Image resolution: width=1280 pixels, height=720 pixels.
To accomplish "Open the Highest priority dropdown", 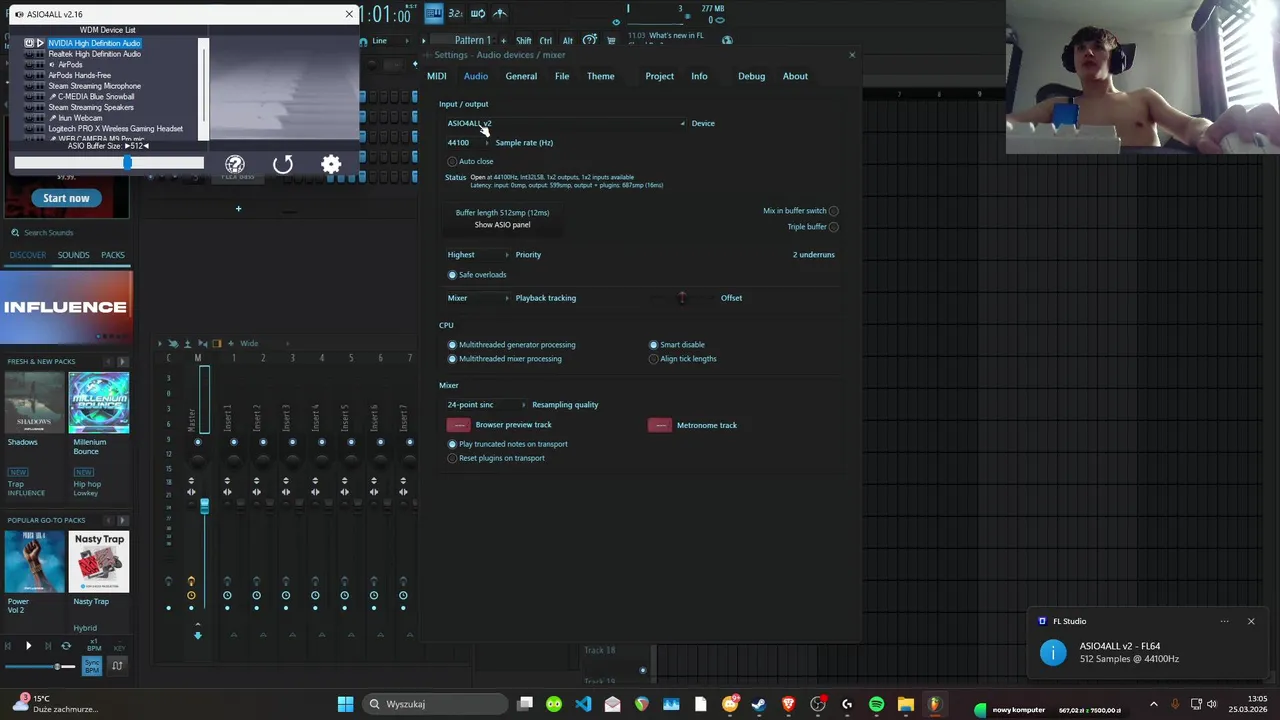I will [x=478, y=255].
